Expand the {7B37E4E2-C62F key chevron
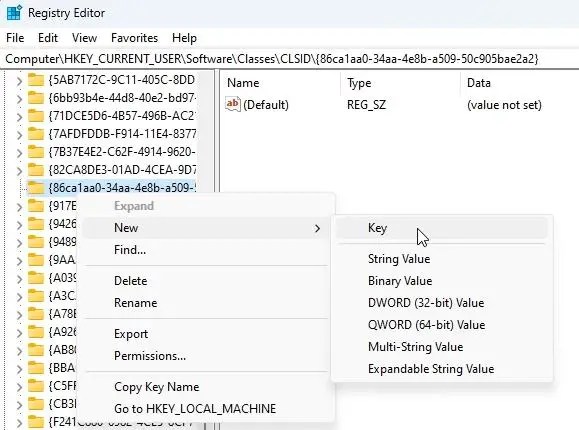The height and width of the screenshot is (430, 579). point(19,153)
